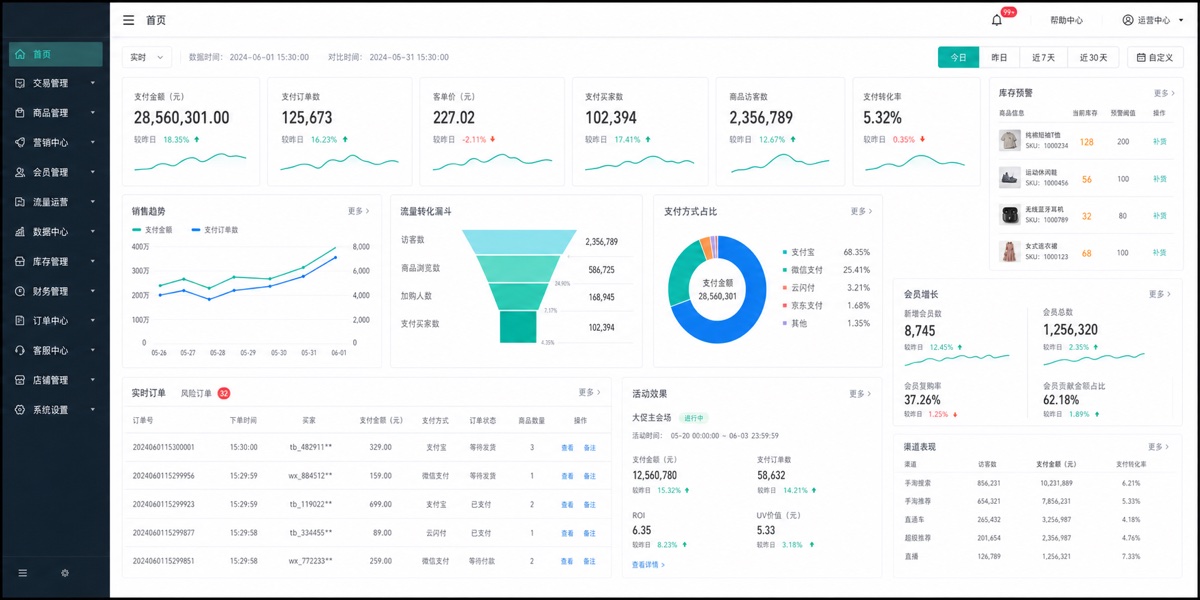Click the 纯棉短袖T恤 product thumbnail

click(x=1009, y=141)
